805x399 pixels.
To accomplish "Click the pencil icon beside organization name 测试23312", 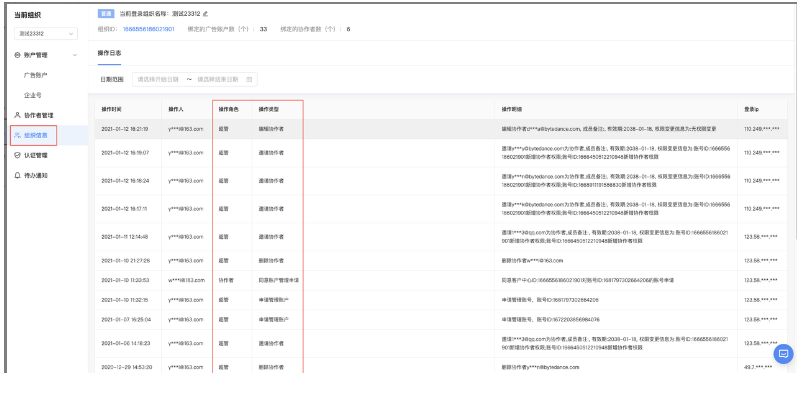I will 206,13.
